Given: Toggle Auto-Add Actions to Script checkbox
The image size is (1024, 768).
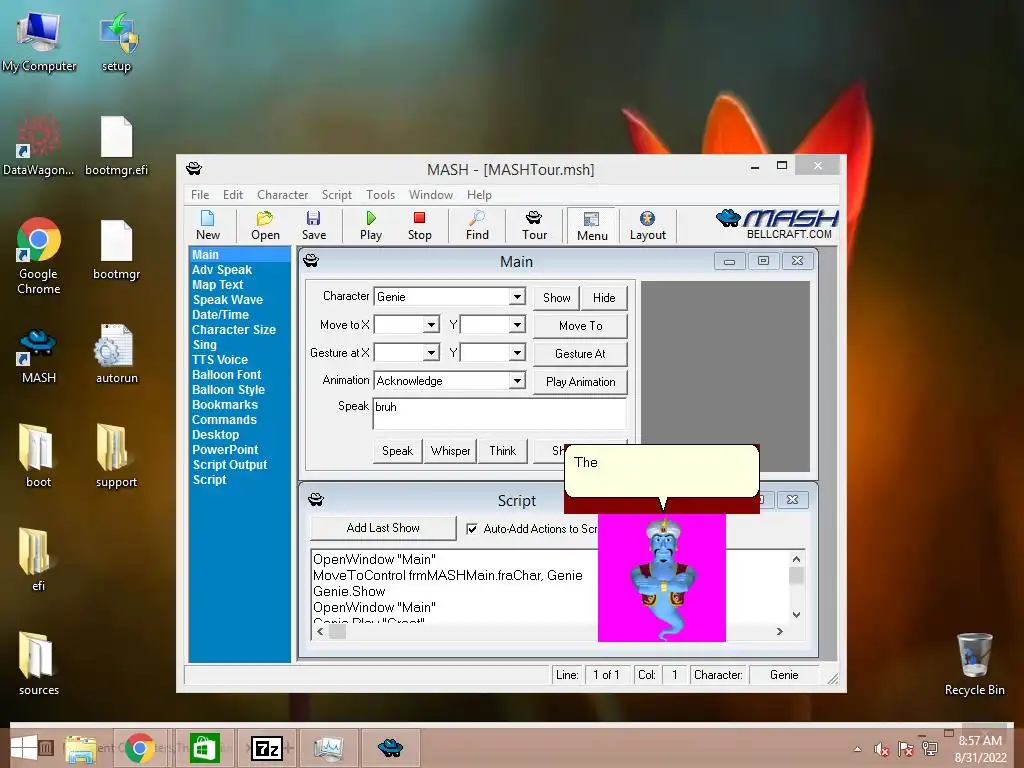Looking at the screenshot, I should [472, 529].
